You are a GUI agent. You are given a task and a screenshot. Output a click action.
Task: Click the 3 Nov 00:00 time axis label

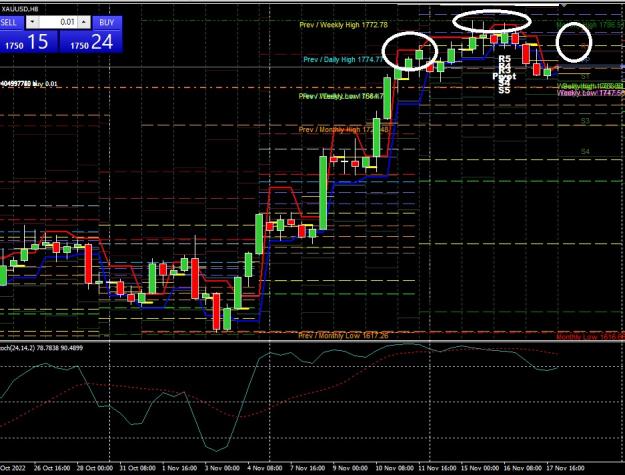click(222, 468)
